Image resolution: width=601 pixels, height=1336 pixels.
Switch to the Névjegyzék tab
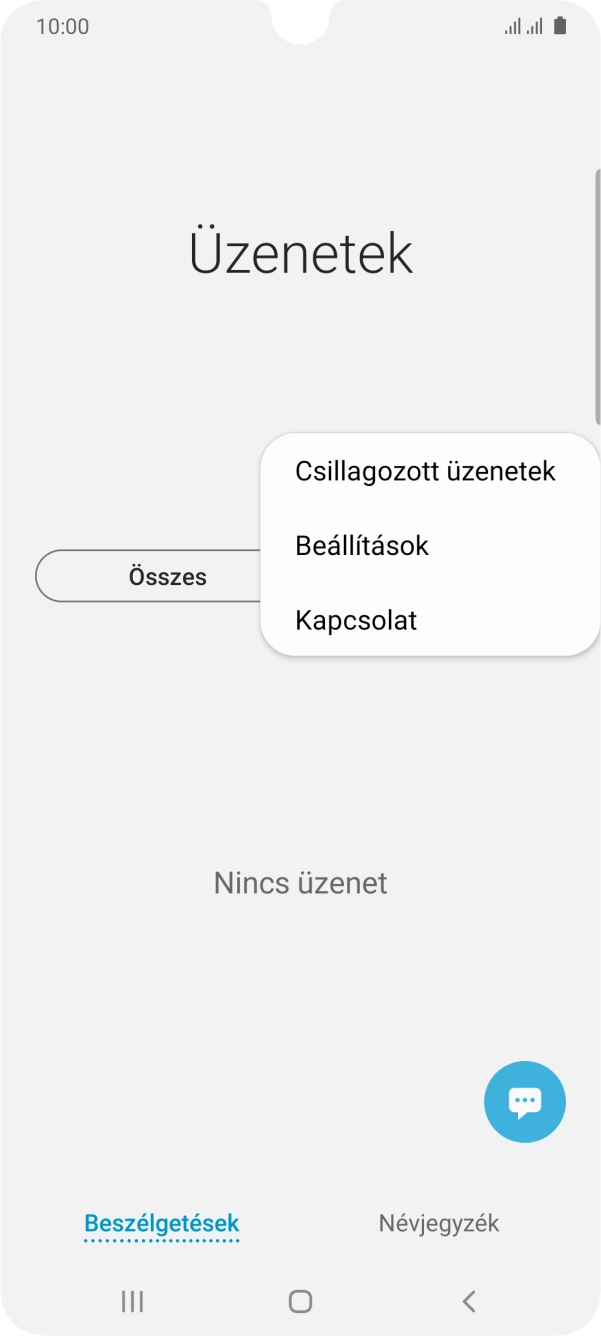pos(436,1222)
